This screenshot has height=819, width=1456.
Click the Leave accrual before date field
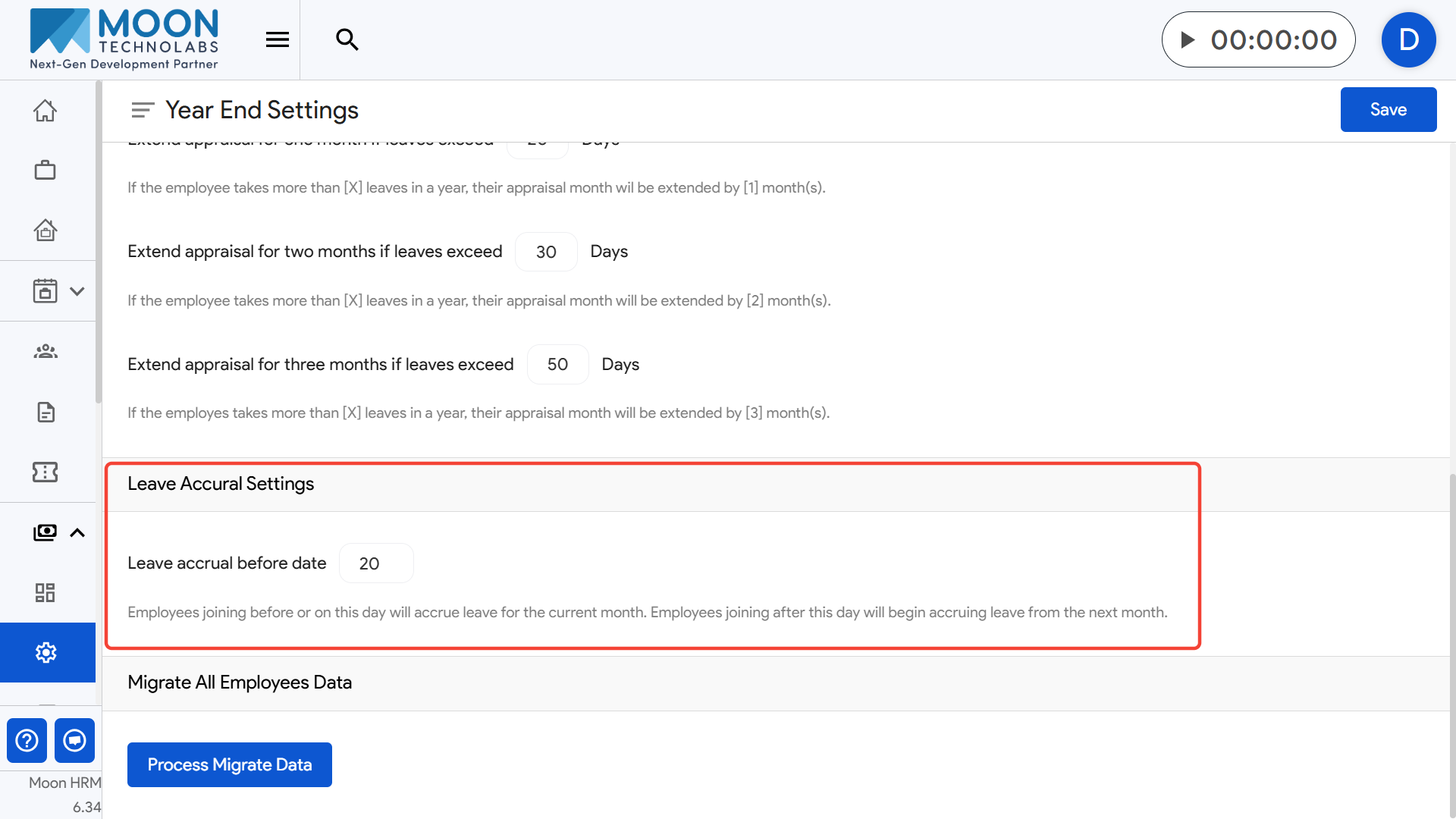[376, 563]
